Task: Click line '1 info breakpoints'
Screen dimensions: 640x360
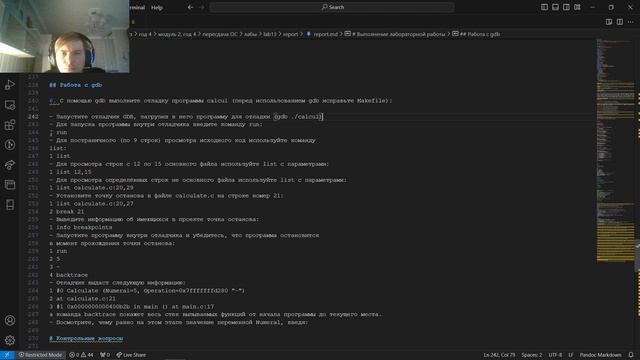Action: 81,227
